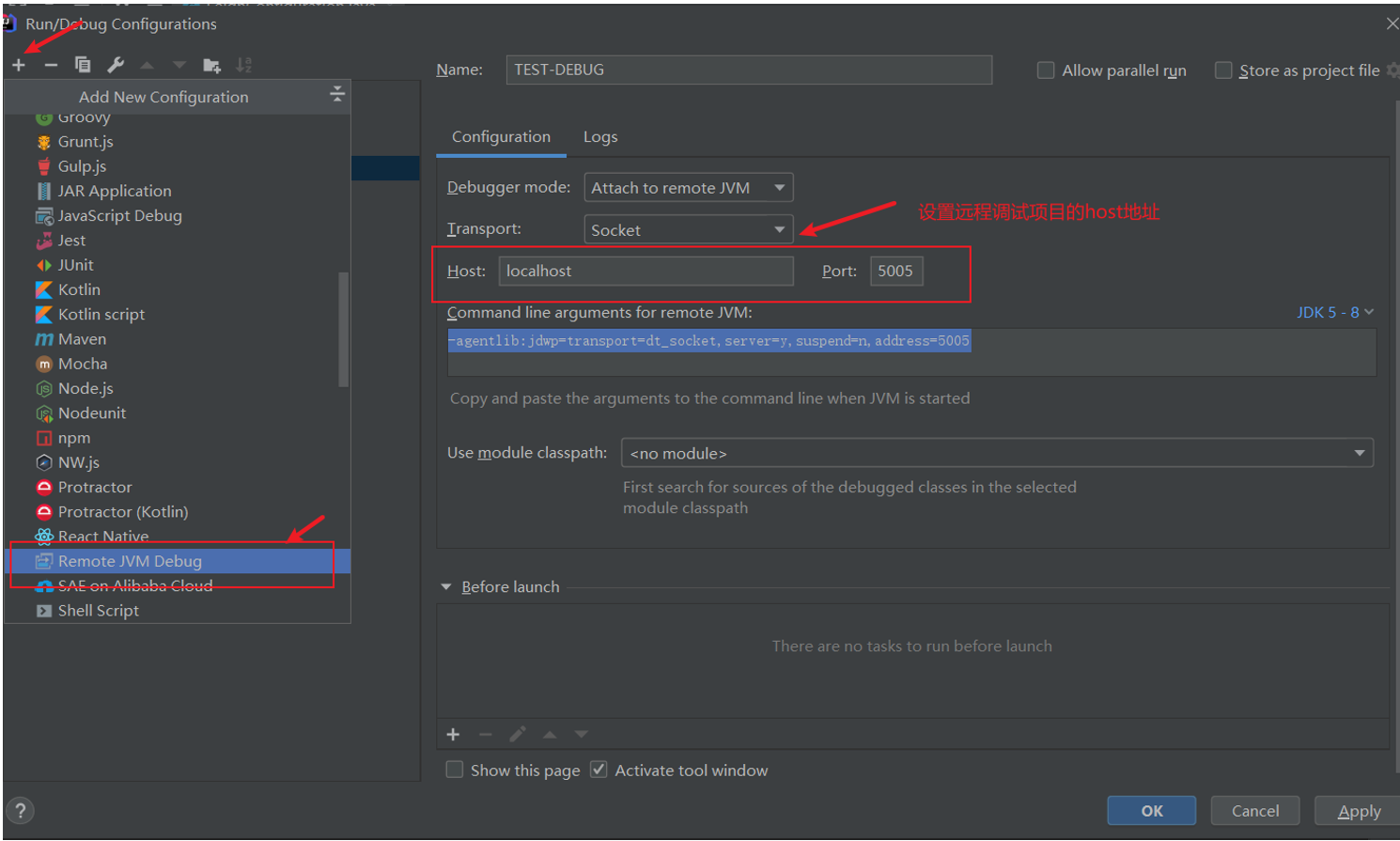Click the command line arguments text box
Image resolution: width=1400 pixels, height=841 pixels.
pos(911,352)
